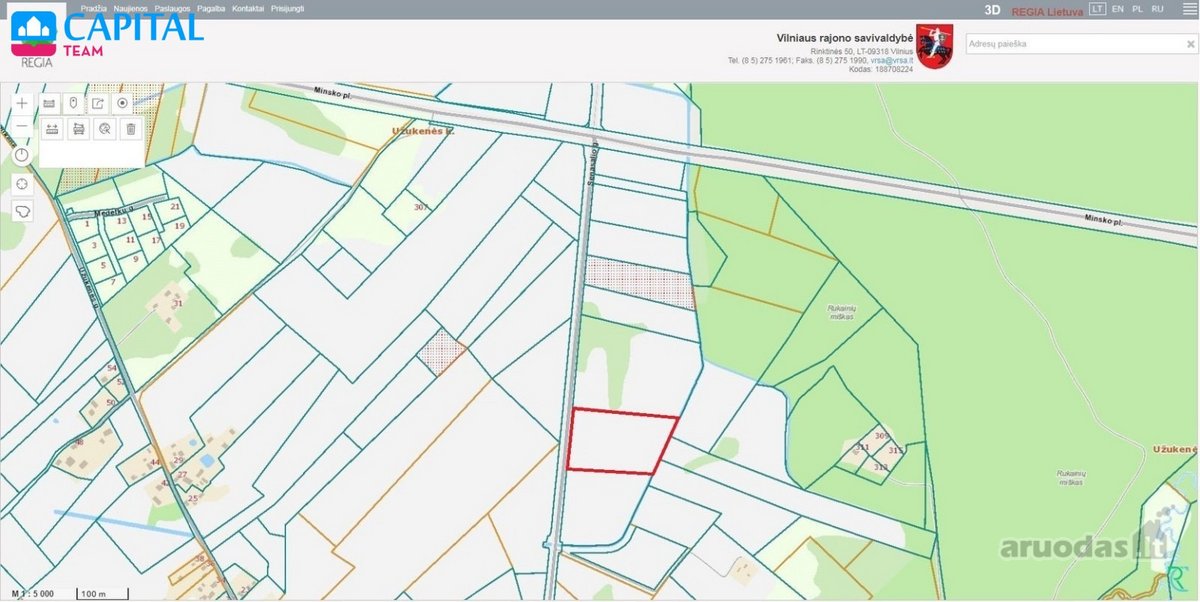Click the Prisijungti login link
The width and height of the screenshot is (1200, 602).
(288, 8)
